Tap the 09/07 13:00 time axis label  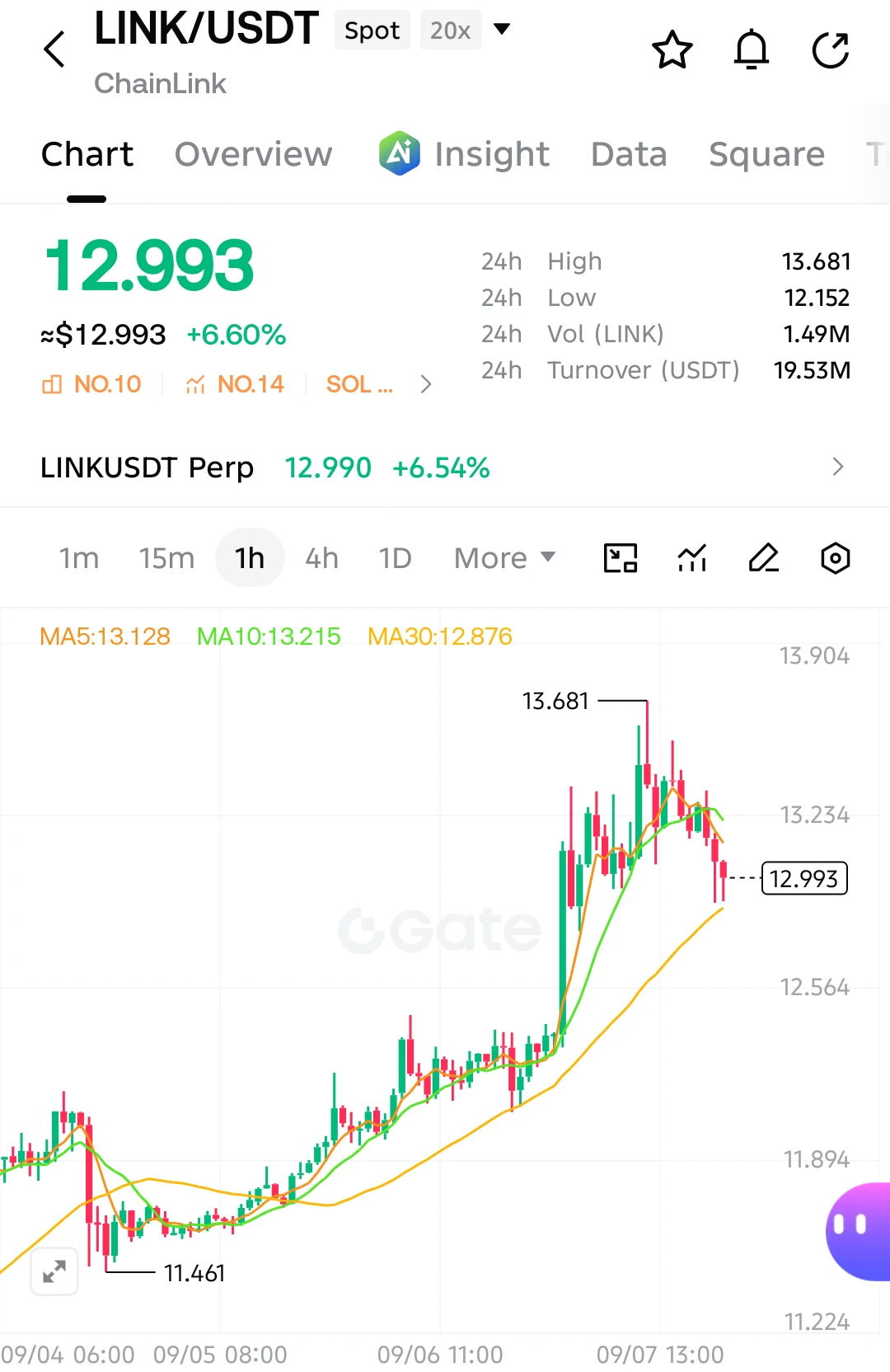pos(660,1354)
